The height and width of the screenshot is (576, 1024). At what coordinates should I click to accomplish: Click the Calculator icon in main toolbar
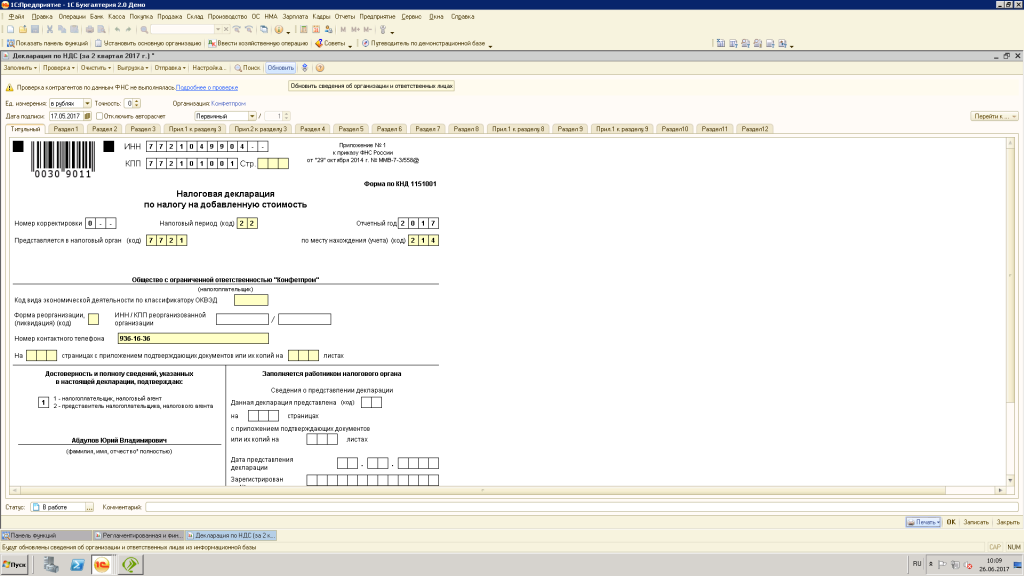304,29
